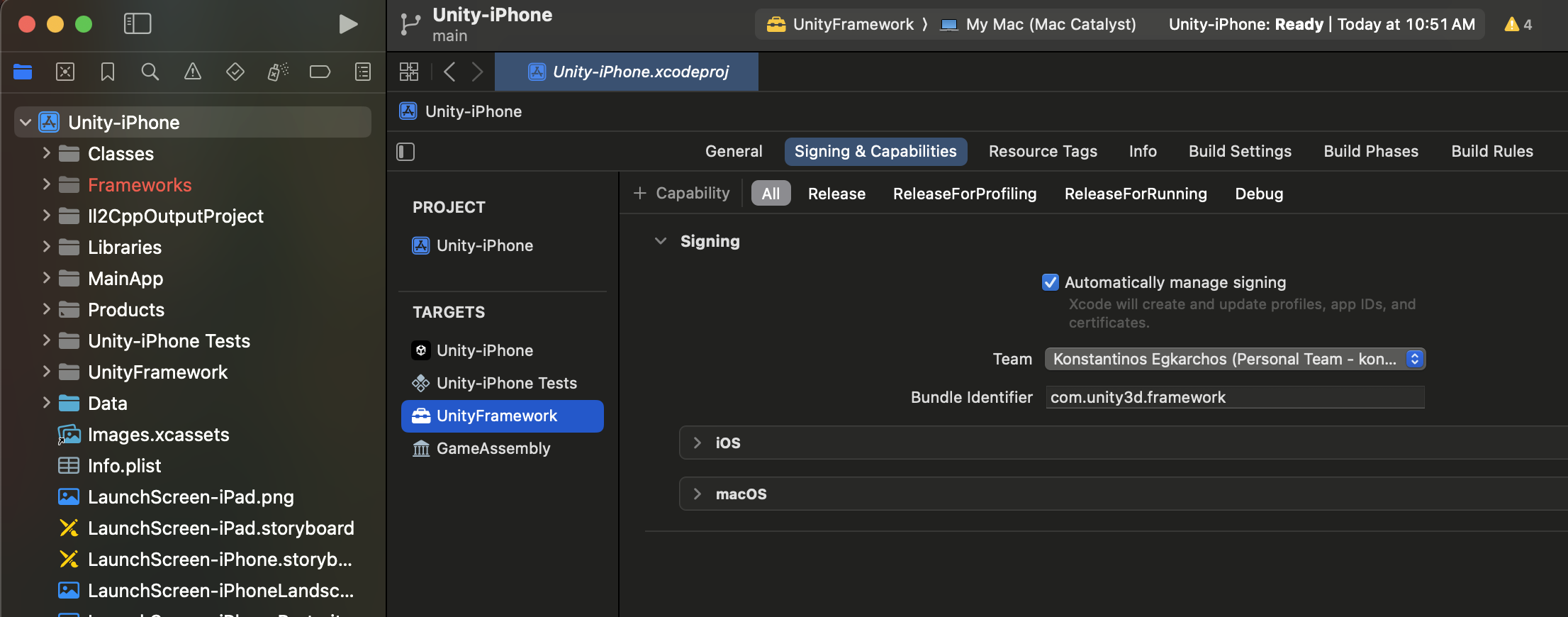Open the Bookmark navigator icon

pos(108,72)
